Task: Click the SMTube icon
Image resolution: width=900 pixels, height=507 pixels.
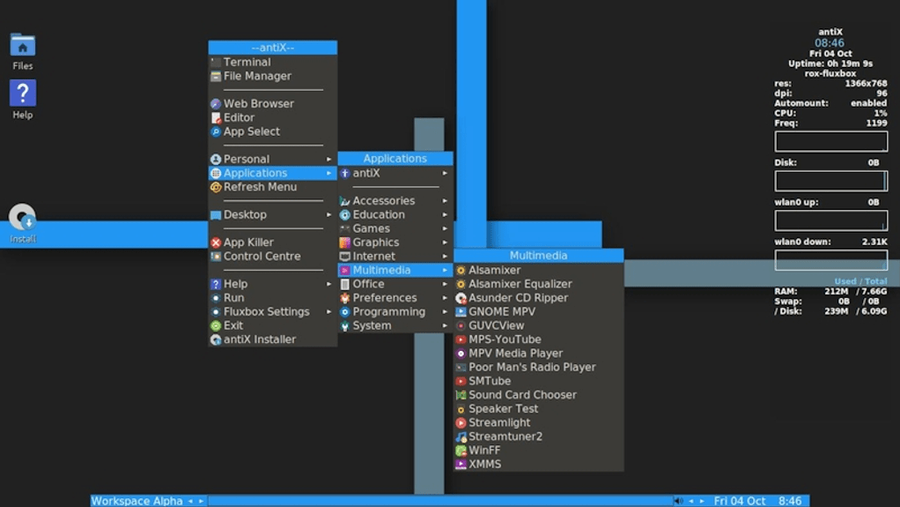Action: coord(461,381)
